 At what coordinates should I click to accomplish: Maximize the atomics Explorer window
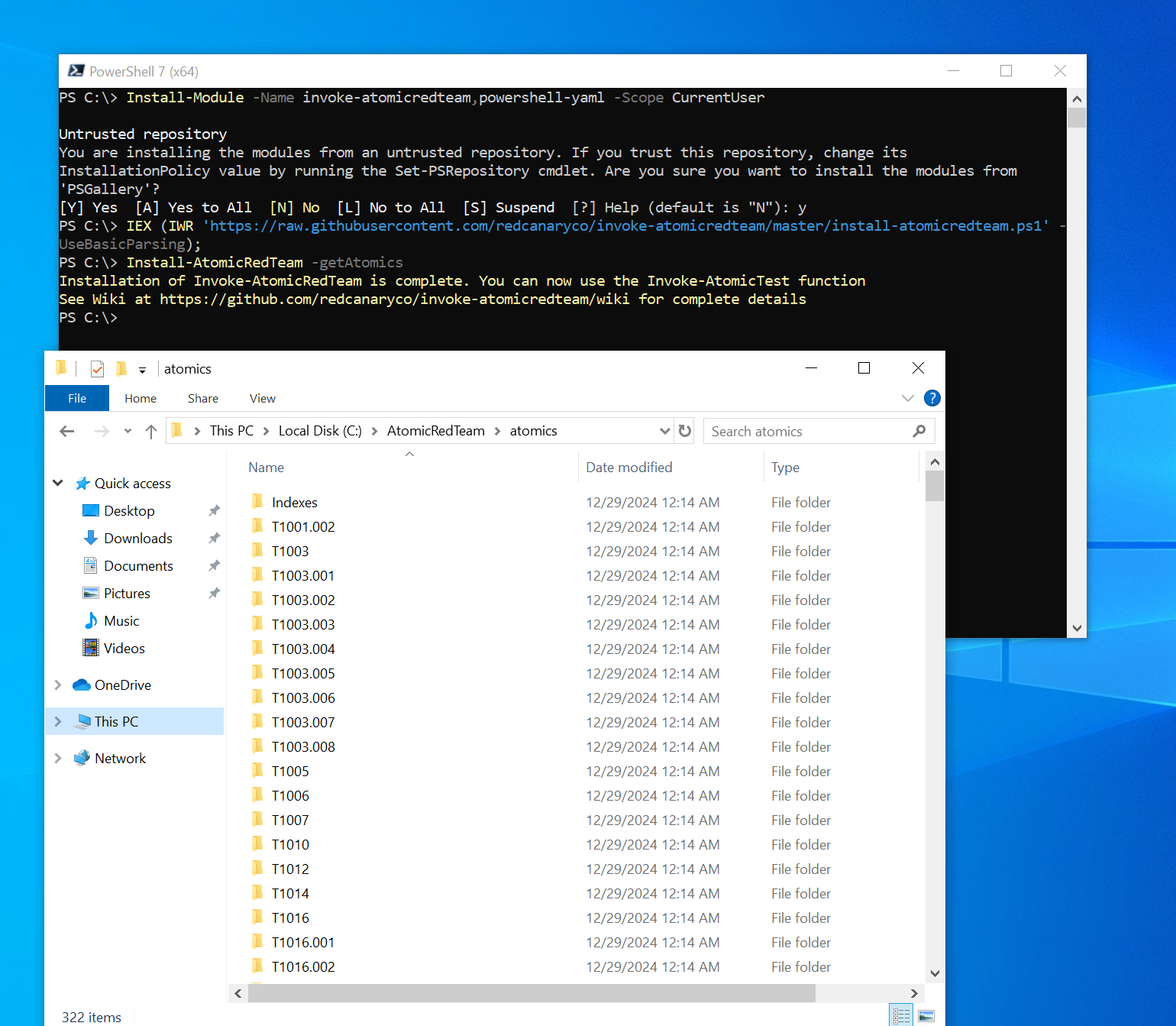point(864,368)
